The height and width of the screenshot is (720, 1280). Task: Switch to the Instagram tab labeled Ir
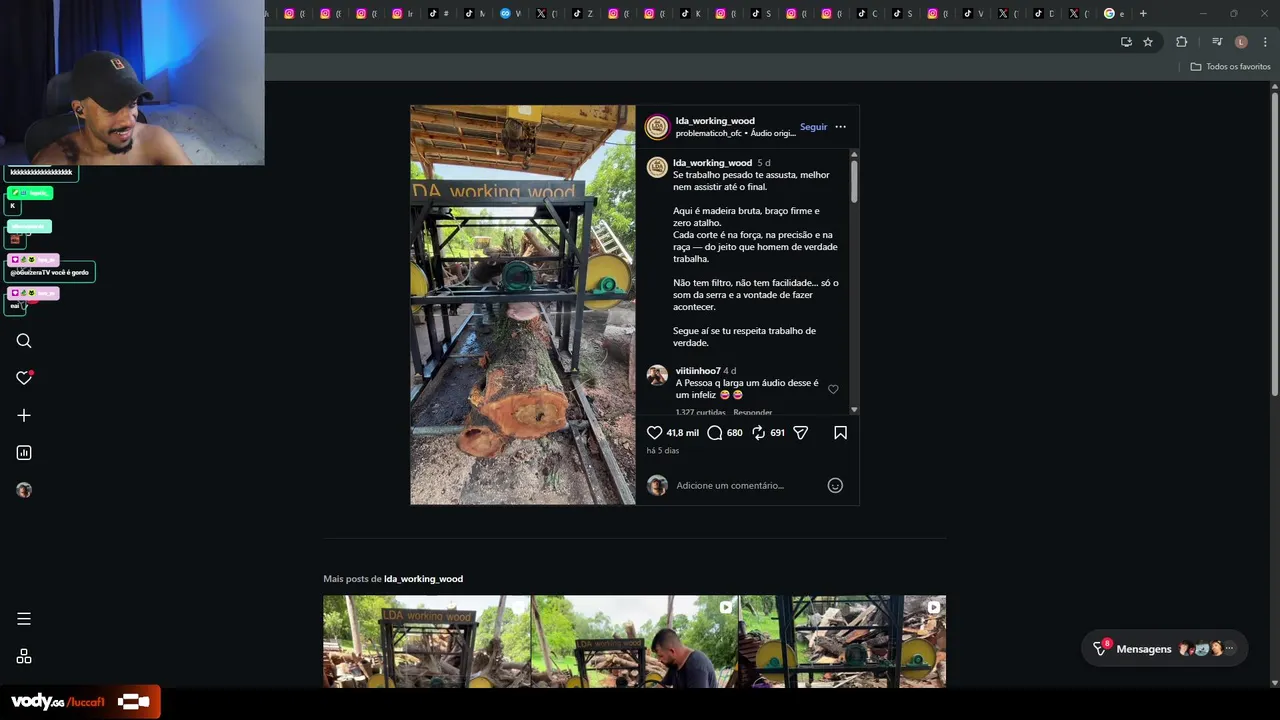[402, 13]
